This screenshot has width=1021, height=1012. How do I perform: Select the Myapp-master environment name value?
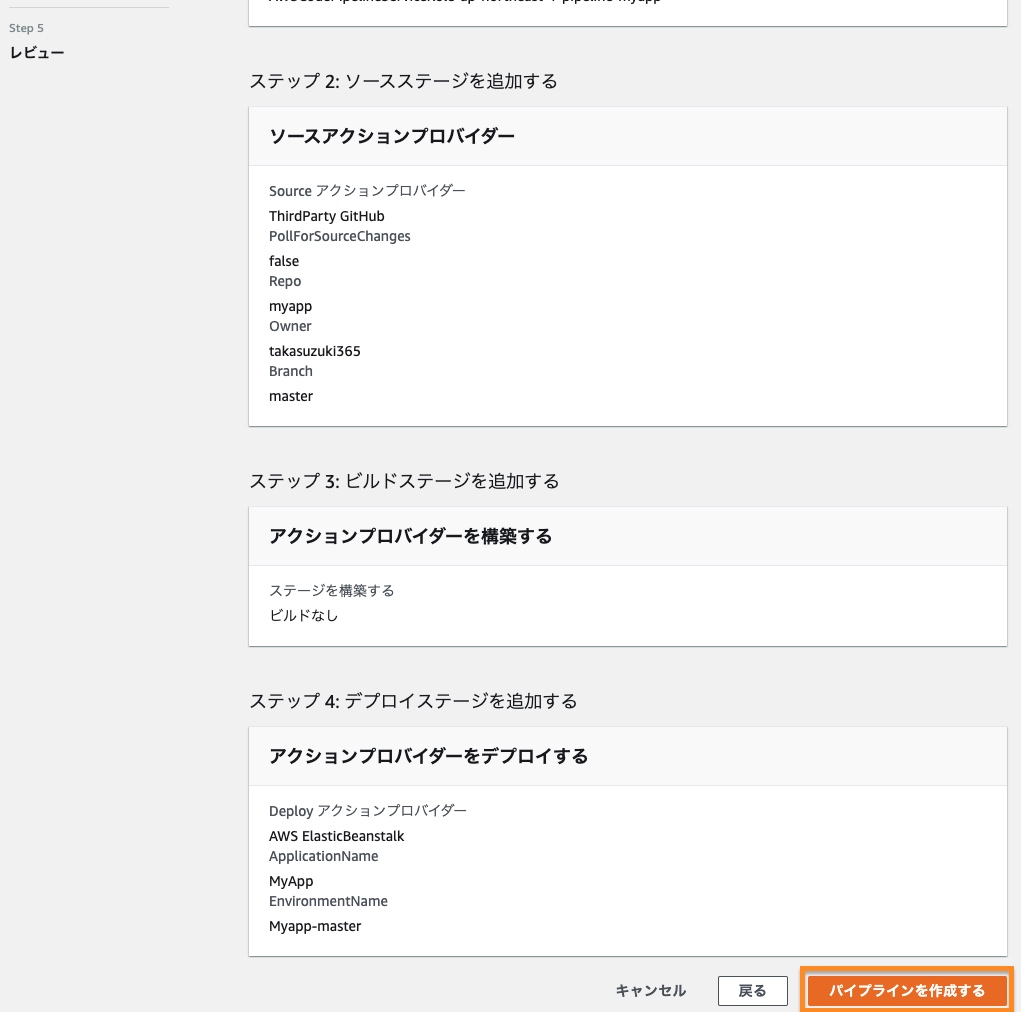coord(315,926)
